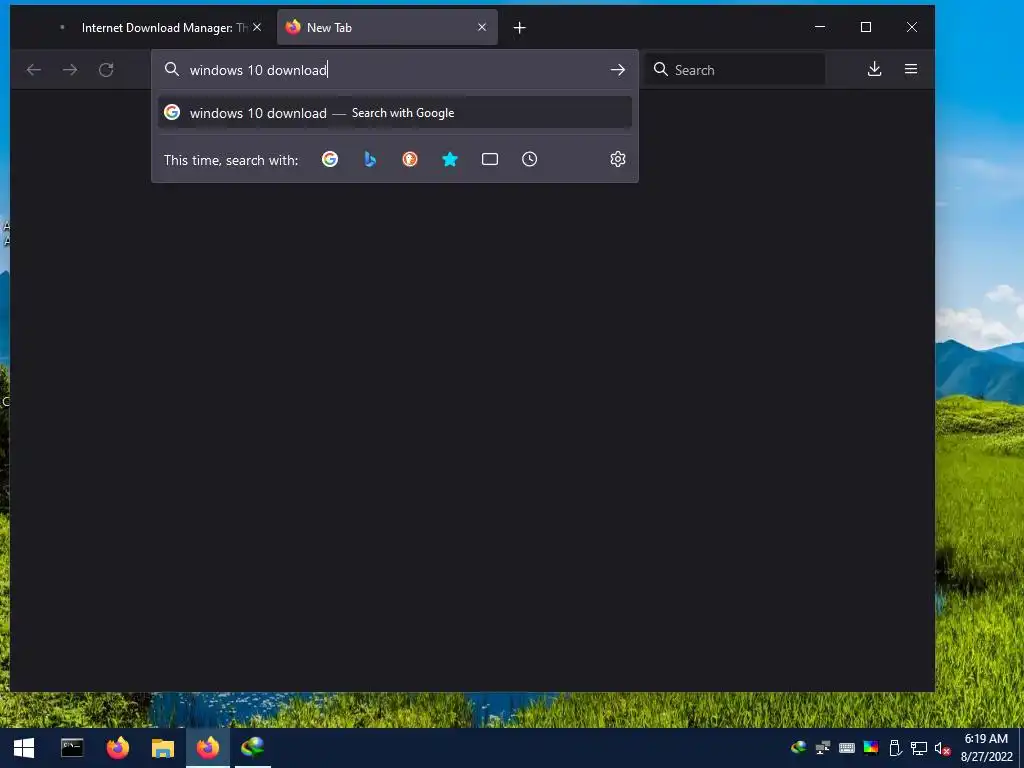Close the New Tab tab
The width and height of the screenshot is (1024, 768).
[482, 27]
